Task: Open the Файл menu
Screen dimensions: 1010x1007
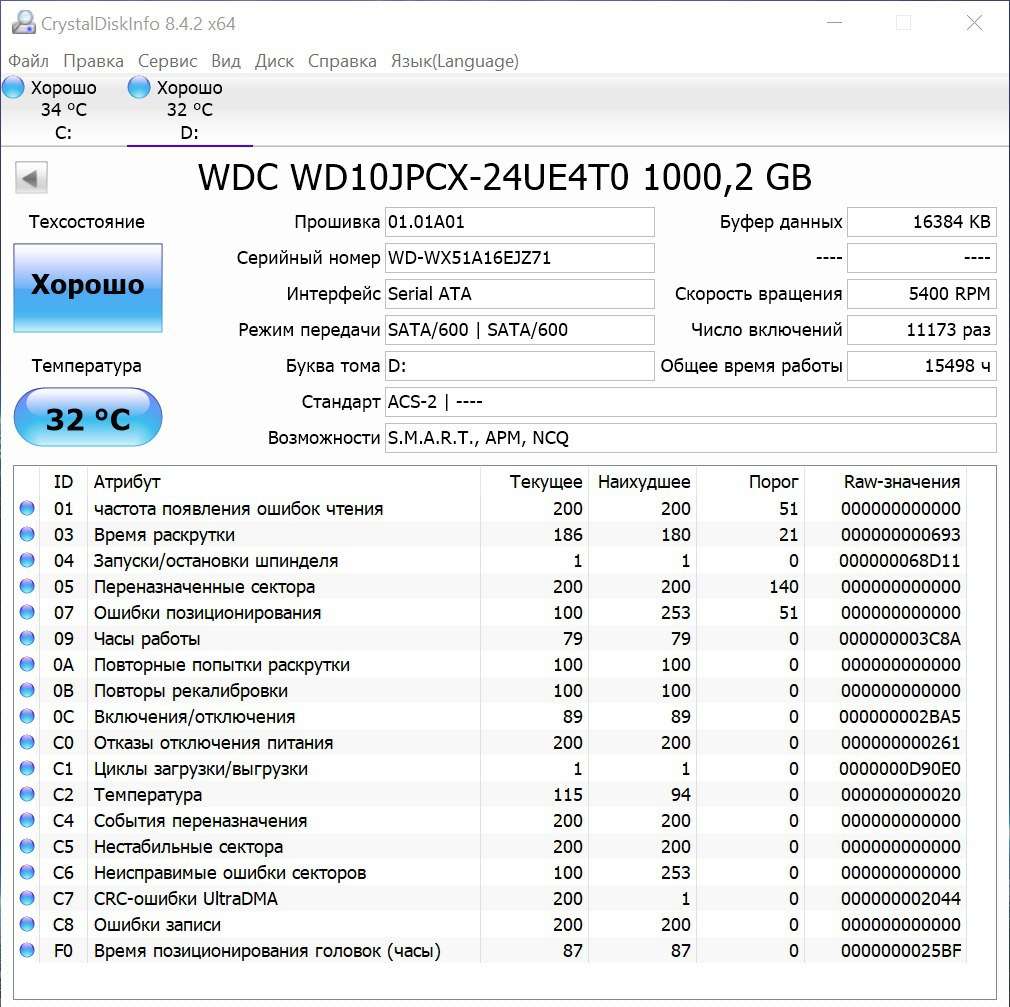Action: click(x=28, y=61)
